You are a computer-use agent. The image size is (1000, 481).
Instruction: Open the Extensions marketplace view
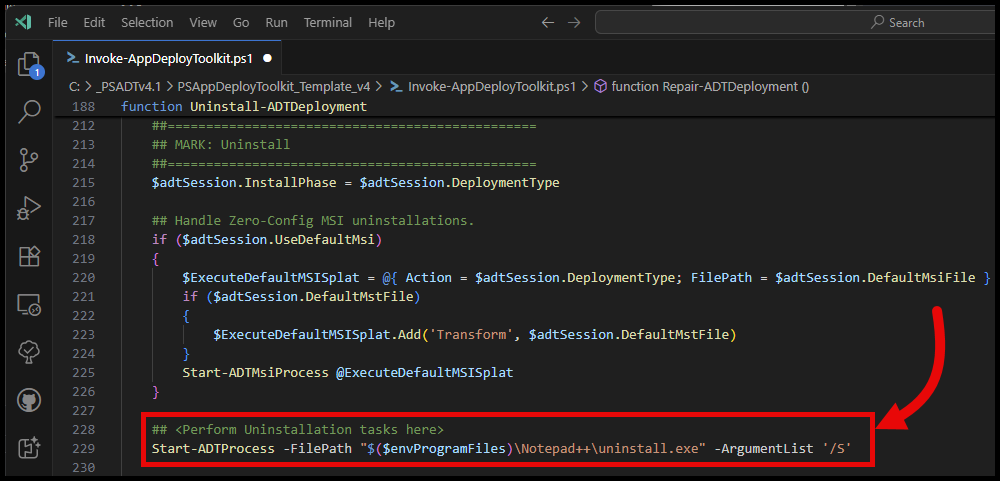point(28,257)
